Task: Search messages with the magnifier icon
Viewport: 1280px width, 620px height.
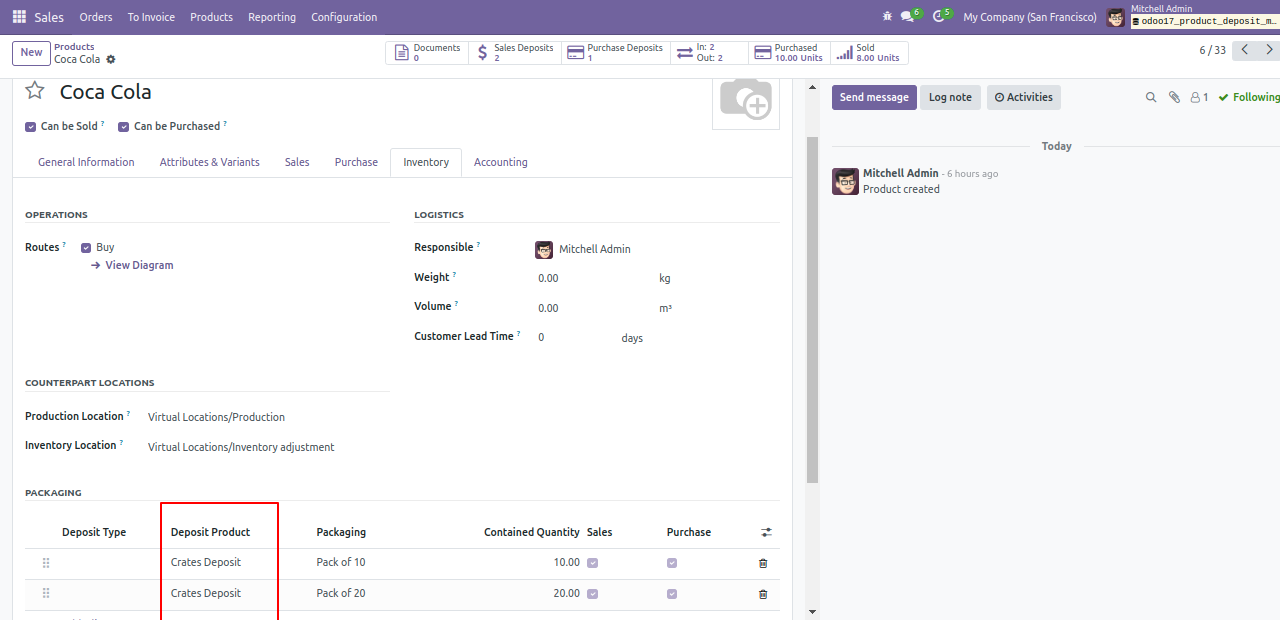Action: 1151,97
